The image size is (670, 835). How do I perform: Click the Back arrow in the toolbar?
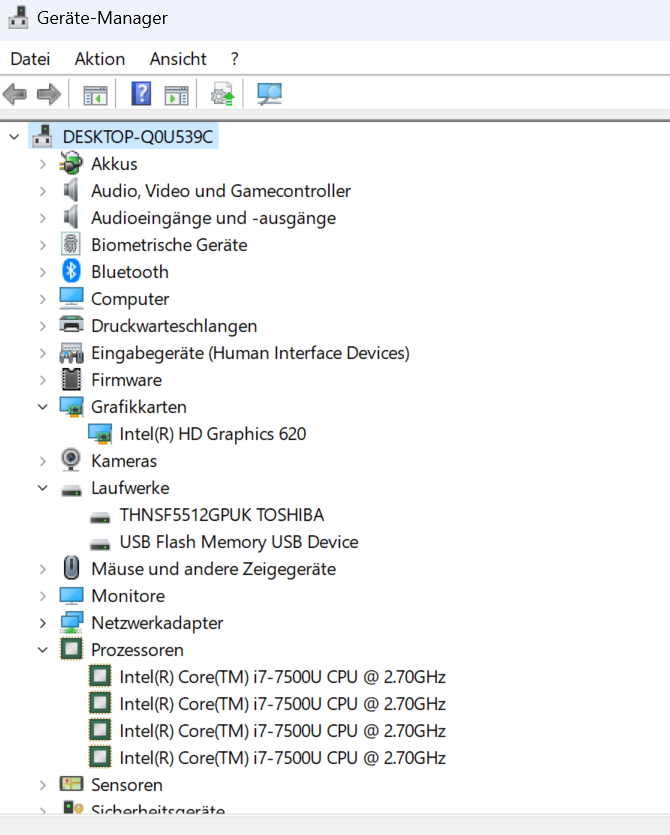point(15,94)
